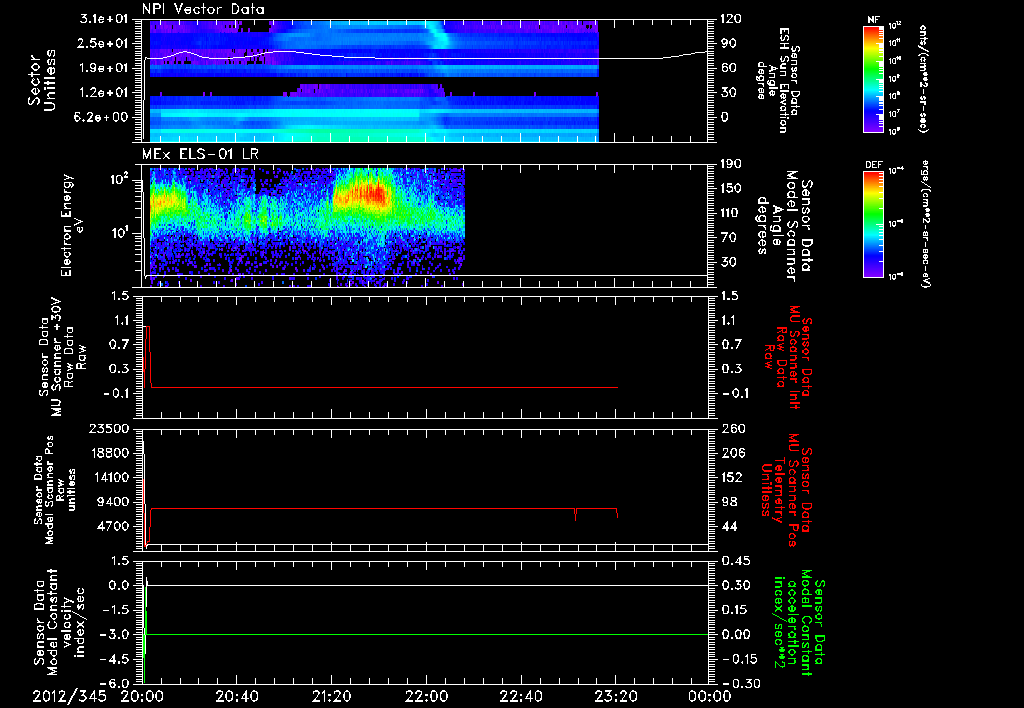Click the 4700 scanner position tick label
Screen dimensions: 1024x708
click(112, 526)
